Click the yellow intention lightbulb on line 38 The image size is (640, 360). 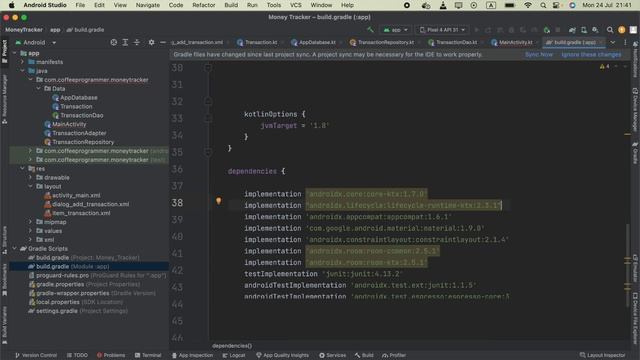point(219,200)
